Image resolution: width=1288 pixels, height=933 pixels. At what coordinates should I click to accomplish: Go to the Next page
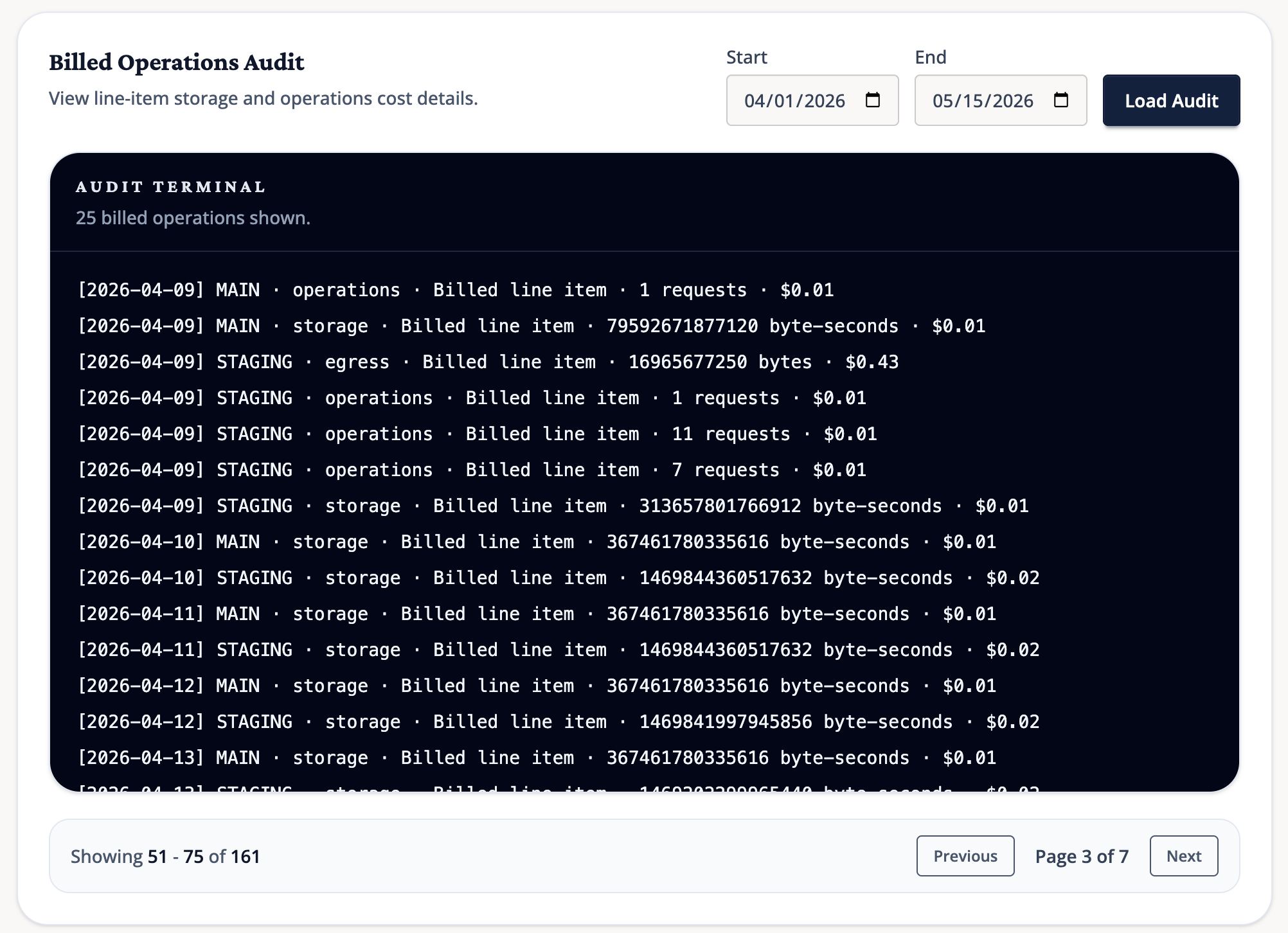pyautogui.click(x=1184, y=856)
